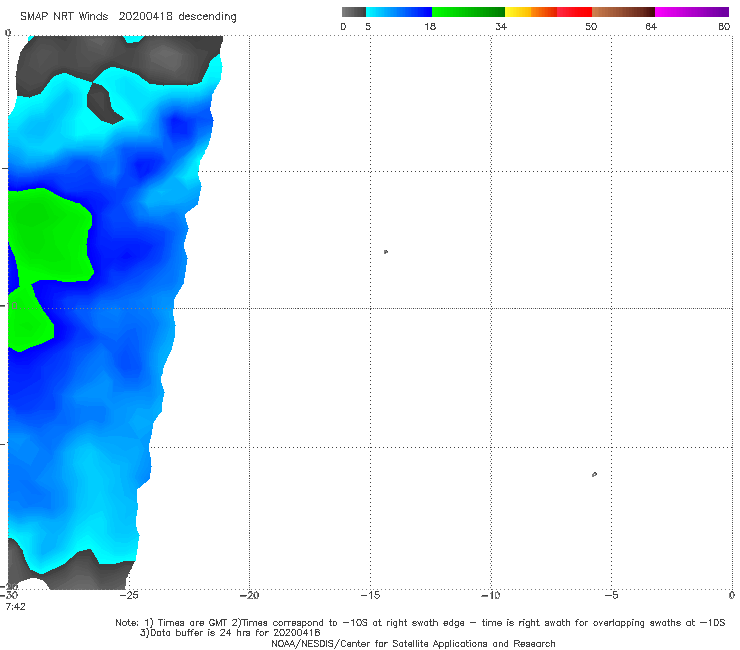Image resolution: width=740 pixels, height=650 pixels.
Task: Click the large green wind region on the map
Action: click(50, 236)
